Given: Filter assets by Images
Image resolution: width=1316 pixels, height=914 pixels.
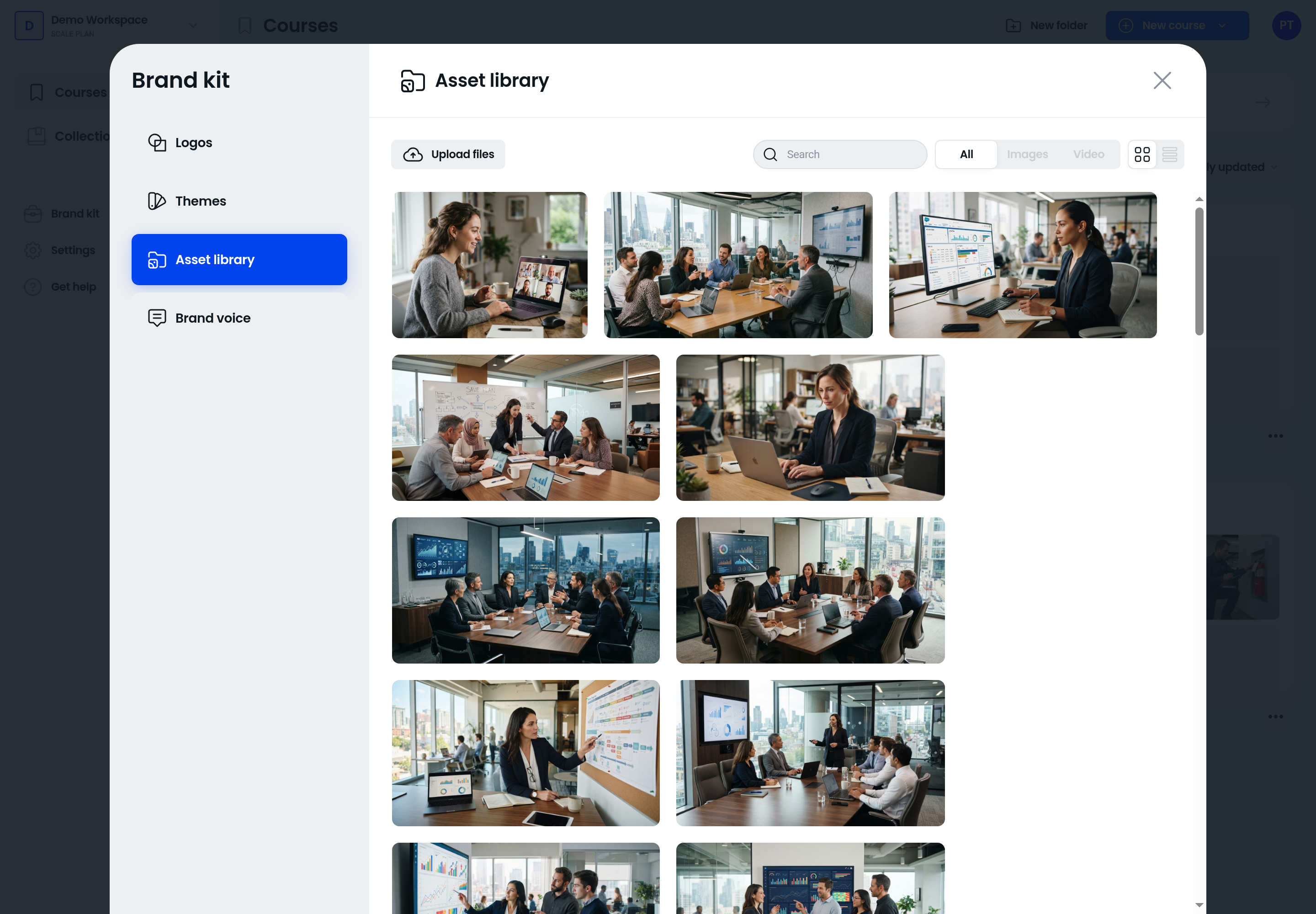Looking at the screenshot, I should pos(1027,154).
